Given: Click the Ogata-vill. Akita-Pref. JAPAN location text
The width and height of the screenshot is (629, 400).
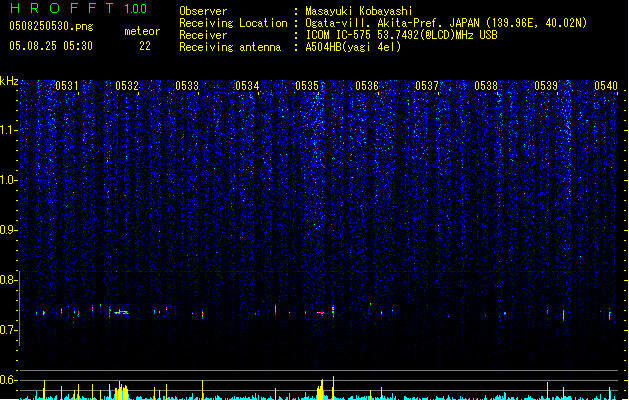Looking at the screenshot, I should point(446,23).
